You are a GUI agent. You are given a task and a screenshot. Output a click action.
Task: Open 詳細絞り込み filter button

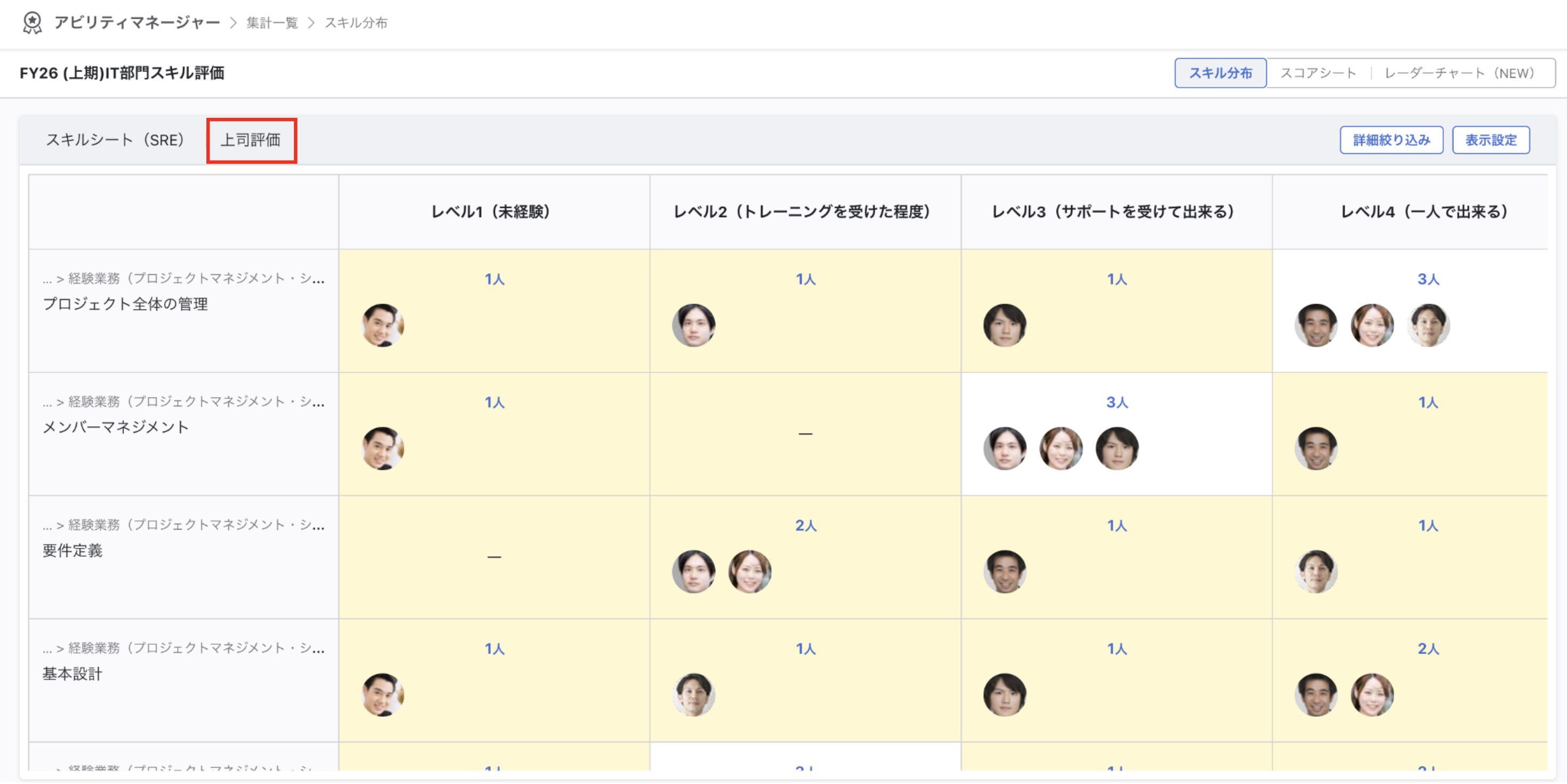coord(1391,140)
